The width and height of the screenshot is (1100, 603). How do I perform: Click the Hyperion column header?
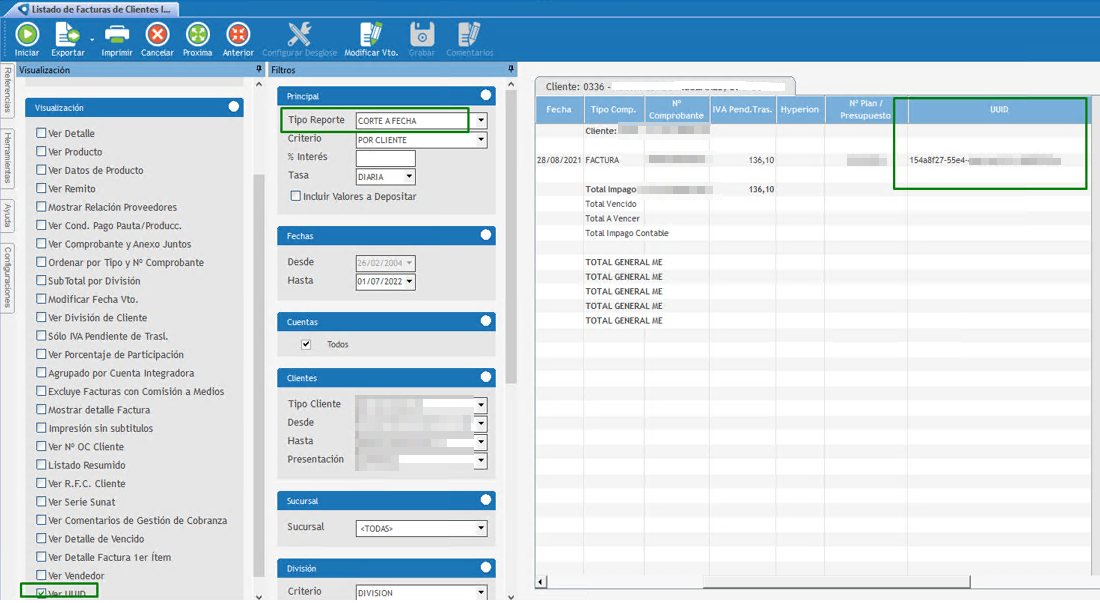800,109
